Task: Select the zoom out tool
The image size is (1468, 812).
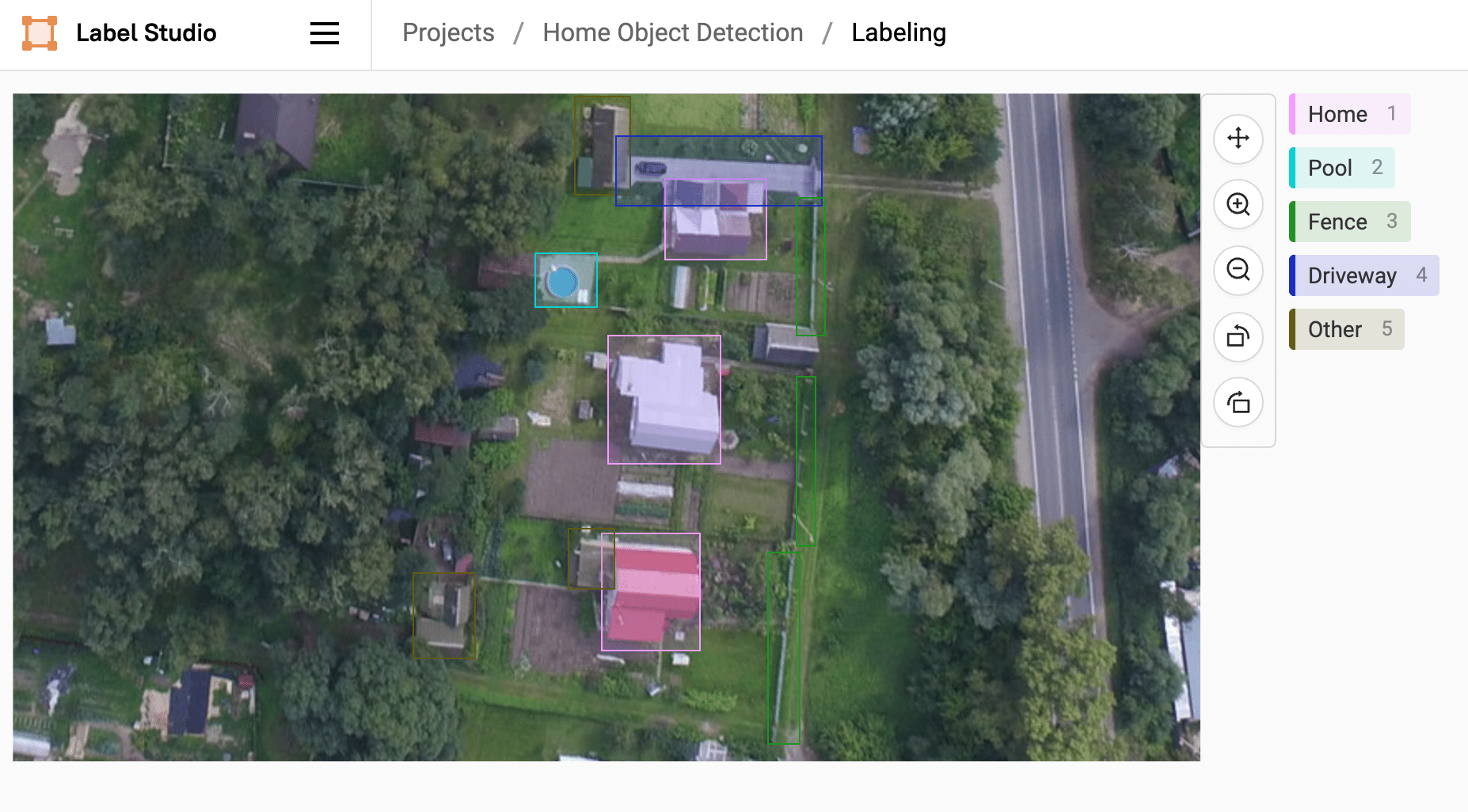Action: click(x=1238, y=271)
